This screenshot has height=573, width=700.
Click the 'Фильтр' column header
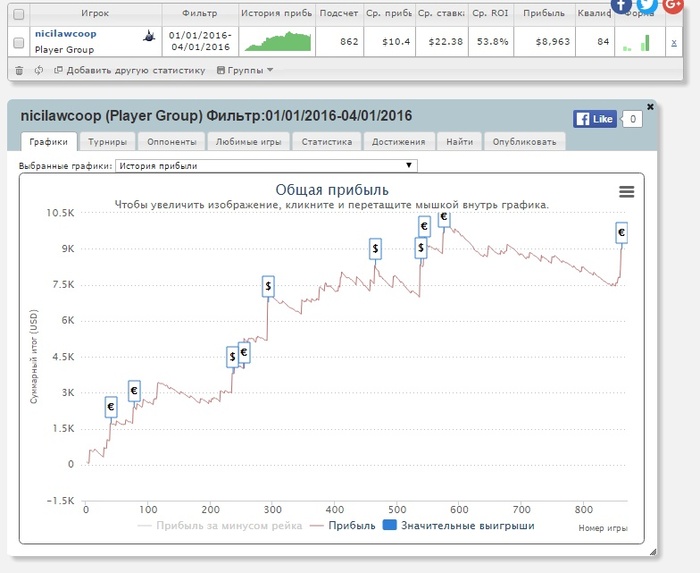tap(200, 13)
